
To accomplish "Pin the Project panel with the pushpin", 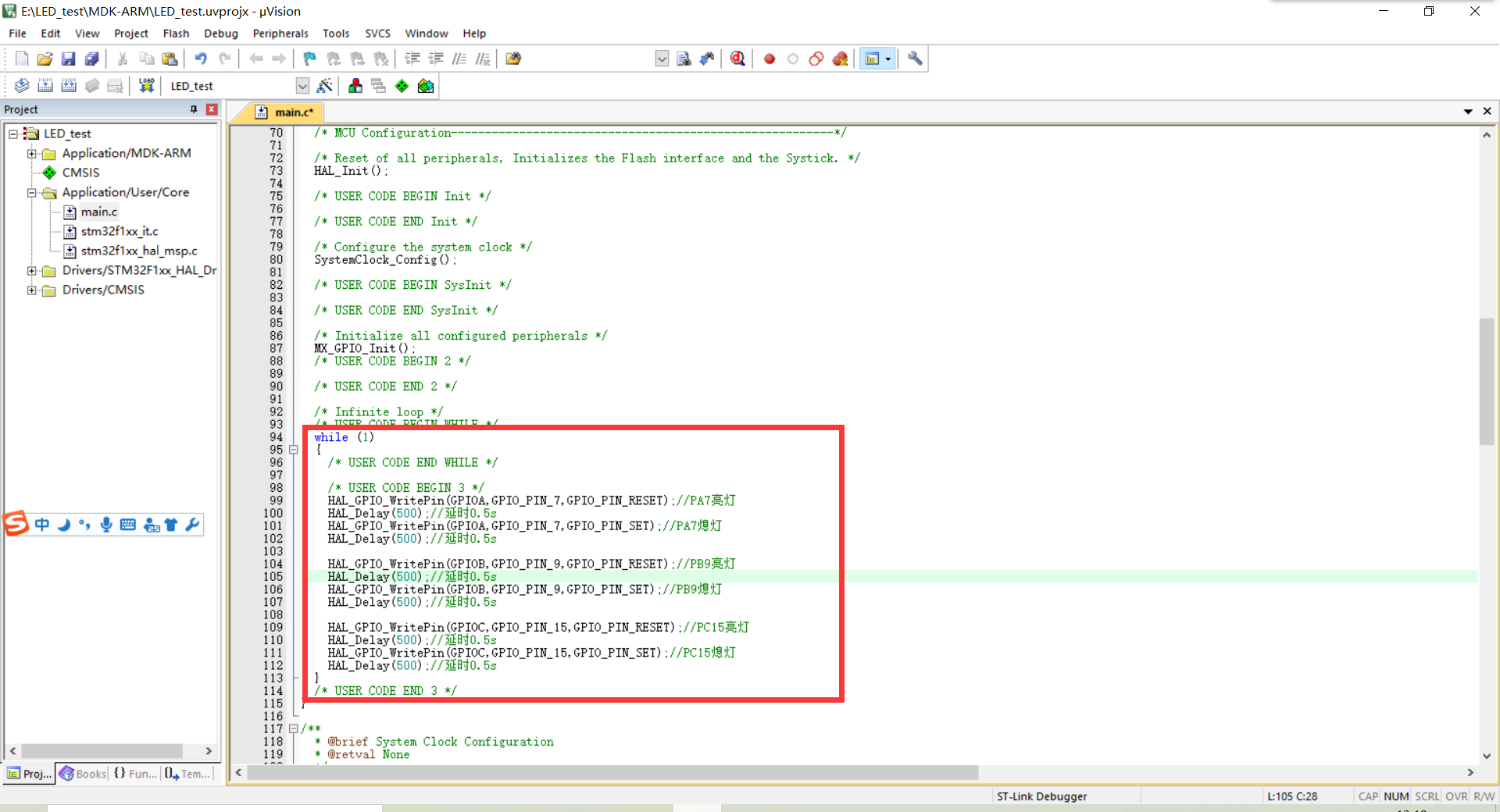I will point(194,109).
